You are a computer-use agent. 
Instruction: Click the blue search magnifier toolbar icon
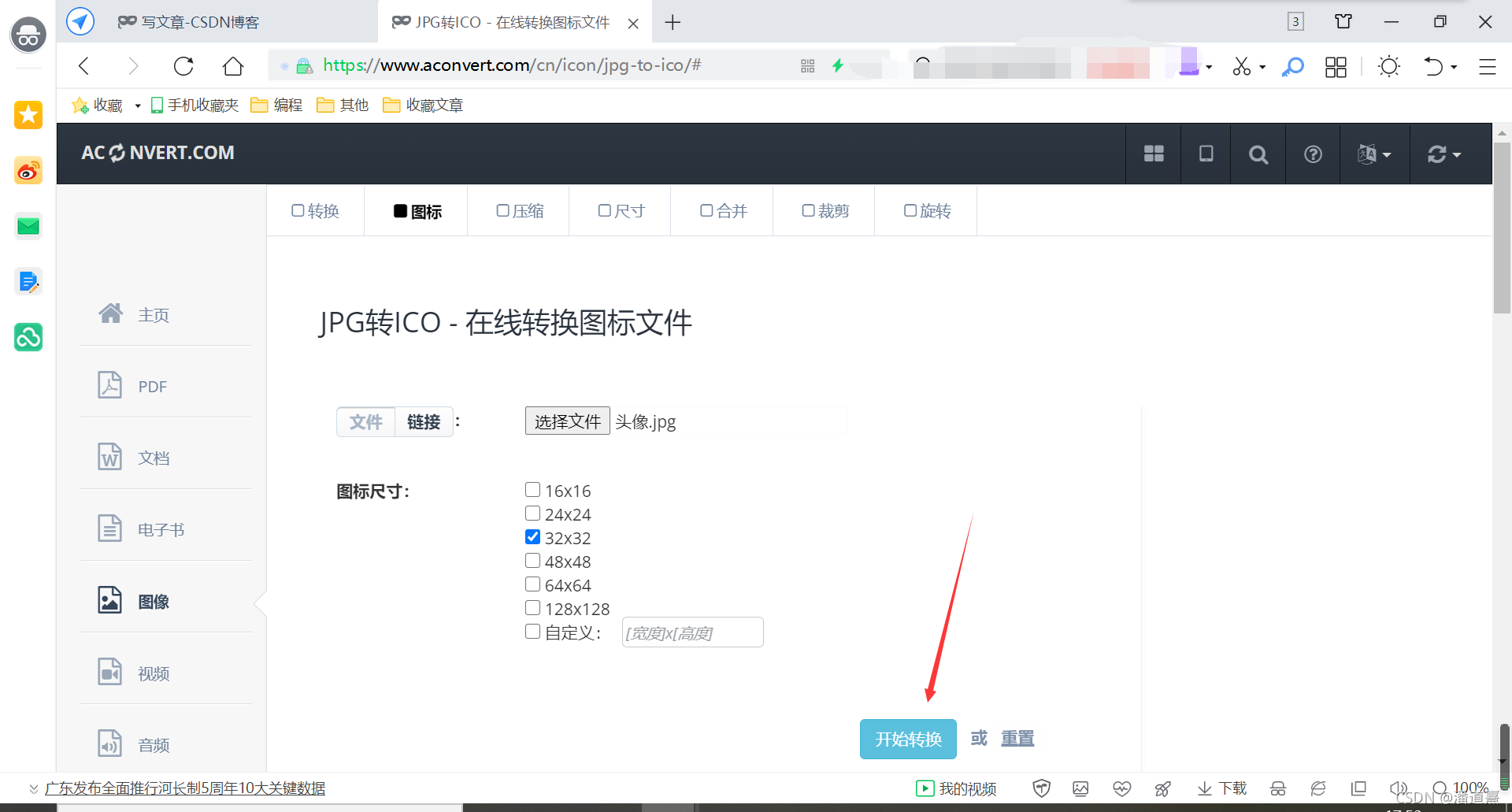point(1292,67)
